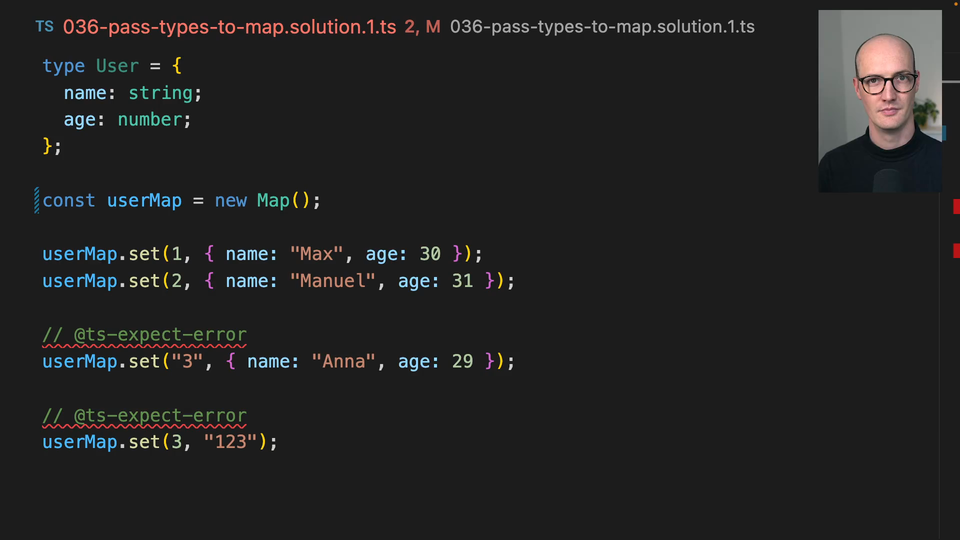Click the TS file type icon in the tab
The width and height of the screenshot is (960, 540).
(x=44, y=27)
